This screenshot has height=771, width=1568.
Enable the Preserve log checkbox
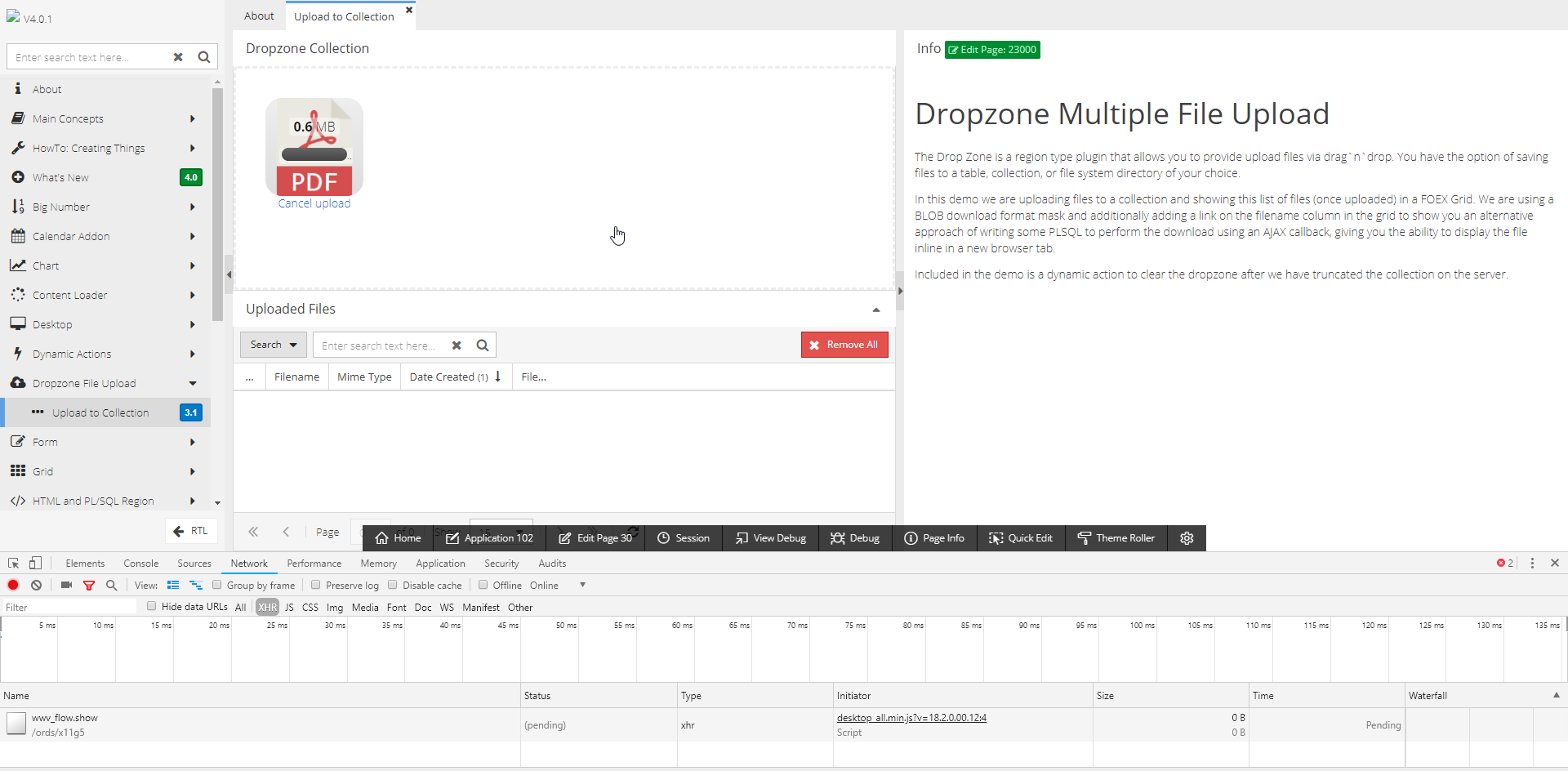click(316, 585)
